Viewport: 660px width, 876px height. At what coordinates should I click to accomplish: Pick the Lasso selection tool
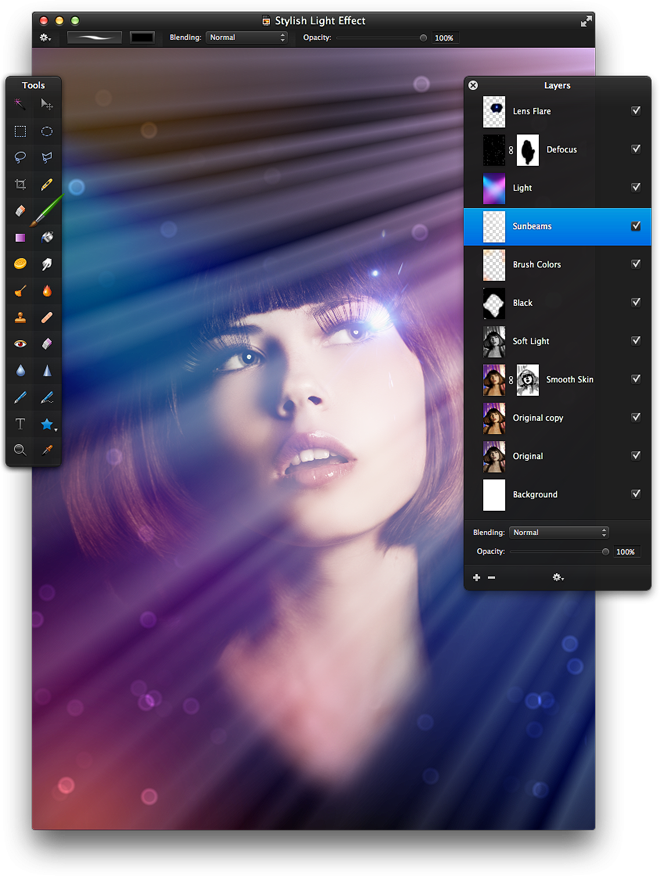click(20, 158)
